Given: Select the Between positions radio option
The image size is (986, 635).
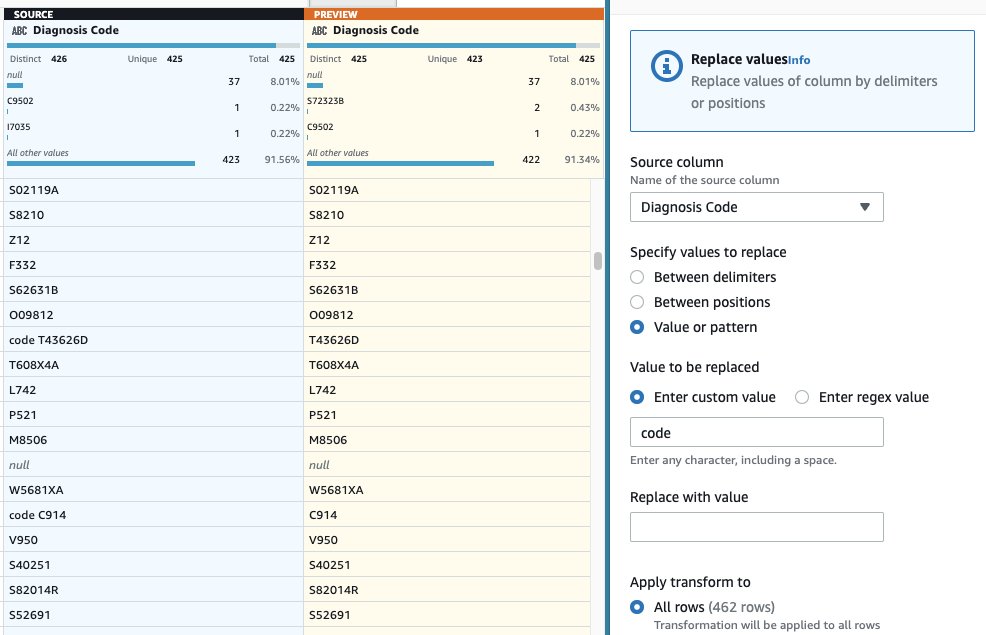Looking at the screenshot, I should [637, 302].
